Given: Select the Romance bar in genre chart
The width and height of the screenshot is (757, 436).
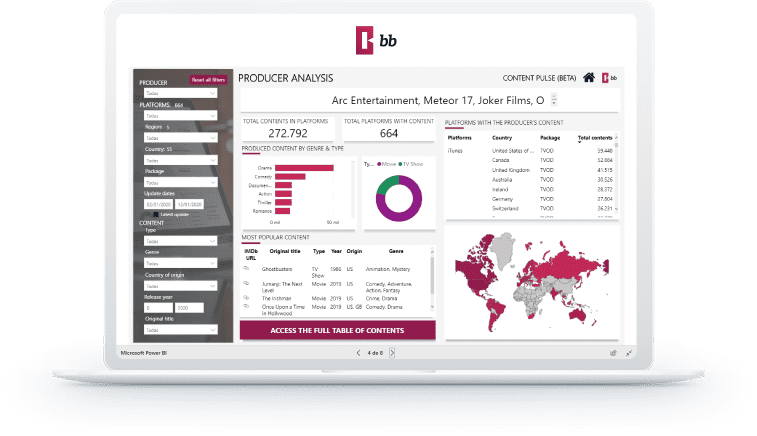Looking at the screenshot, I should pos(282,211).
